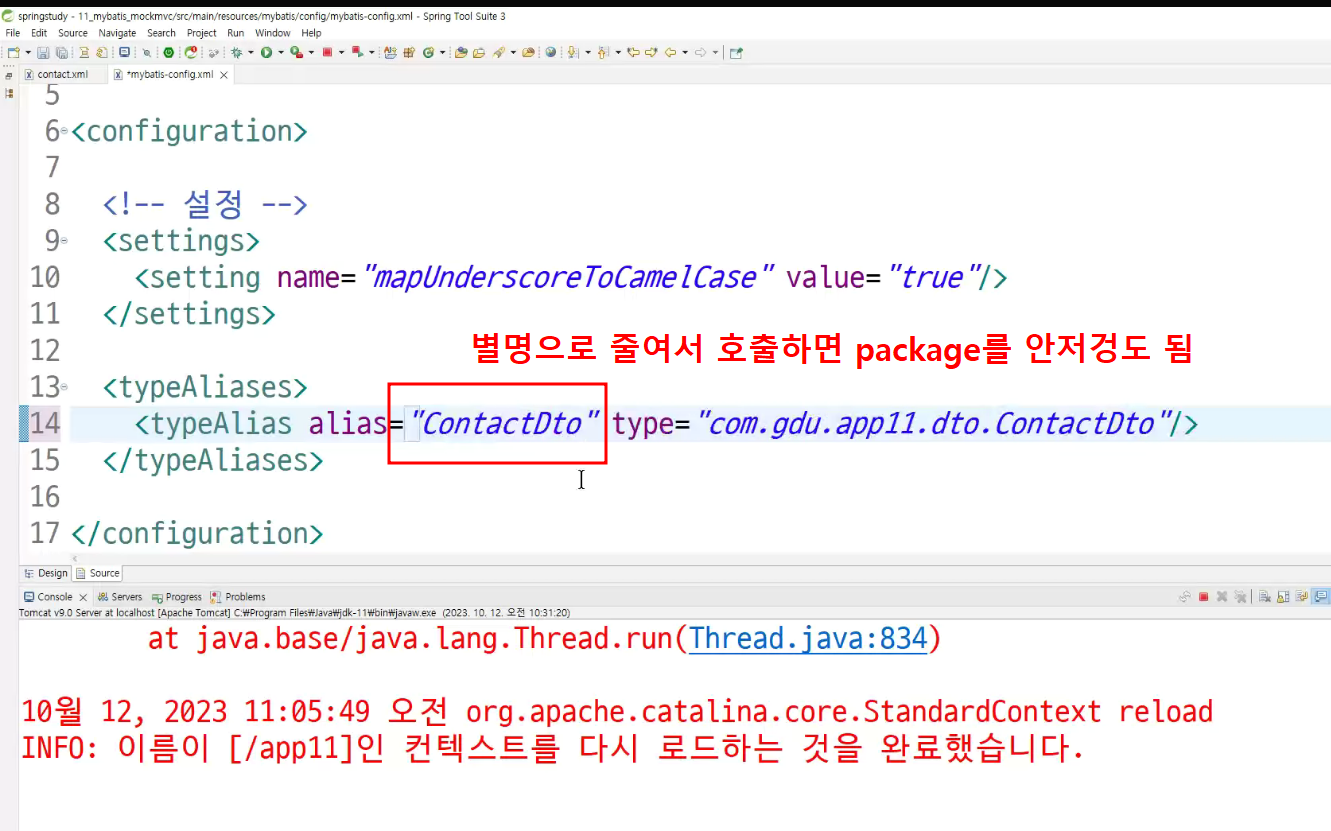The image size is (1331, 831).
Task: Click the New file toolbar icon
Action: click(x=13, y=52)
